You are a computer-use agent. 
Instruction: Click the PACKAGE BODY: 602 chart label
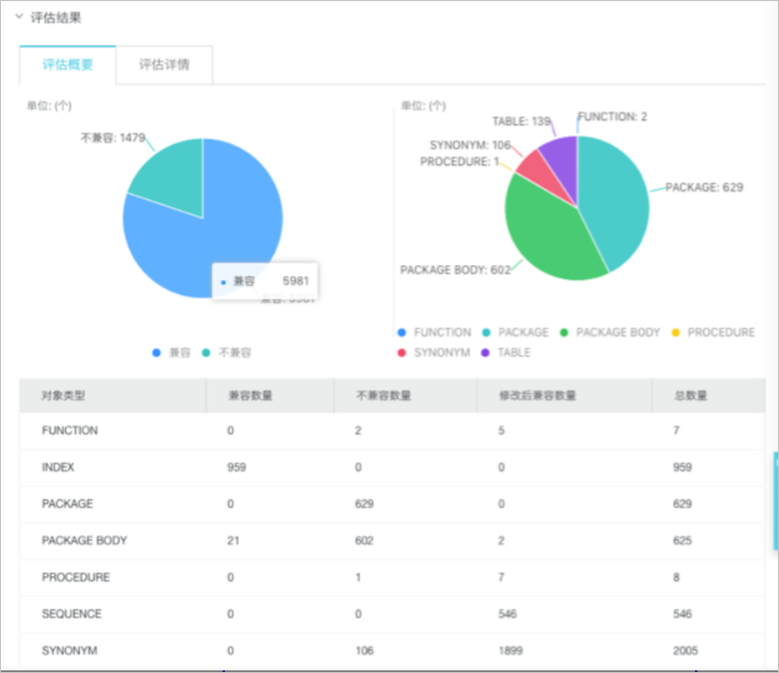click(x=455, y=270)
